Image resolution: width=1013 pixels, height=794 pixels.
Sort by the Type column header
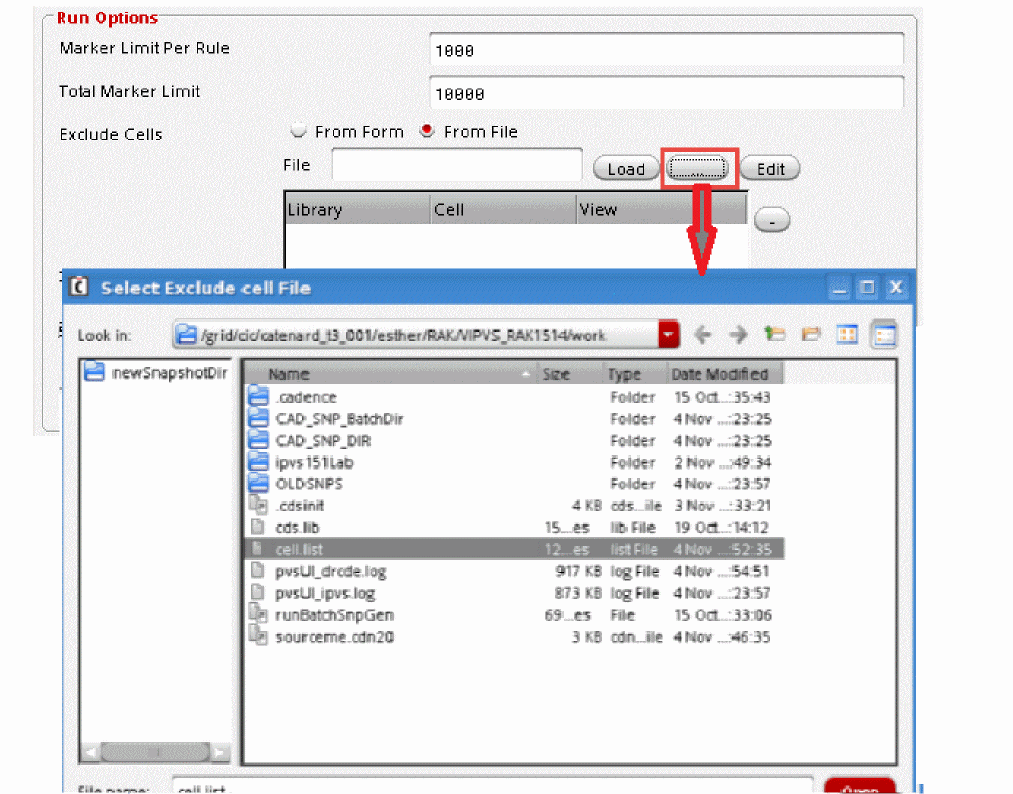[634, 373]
